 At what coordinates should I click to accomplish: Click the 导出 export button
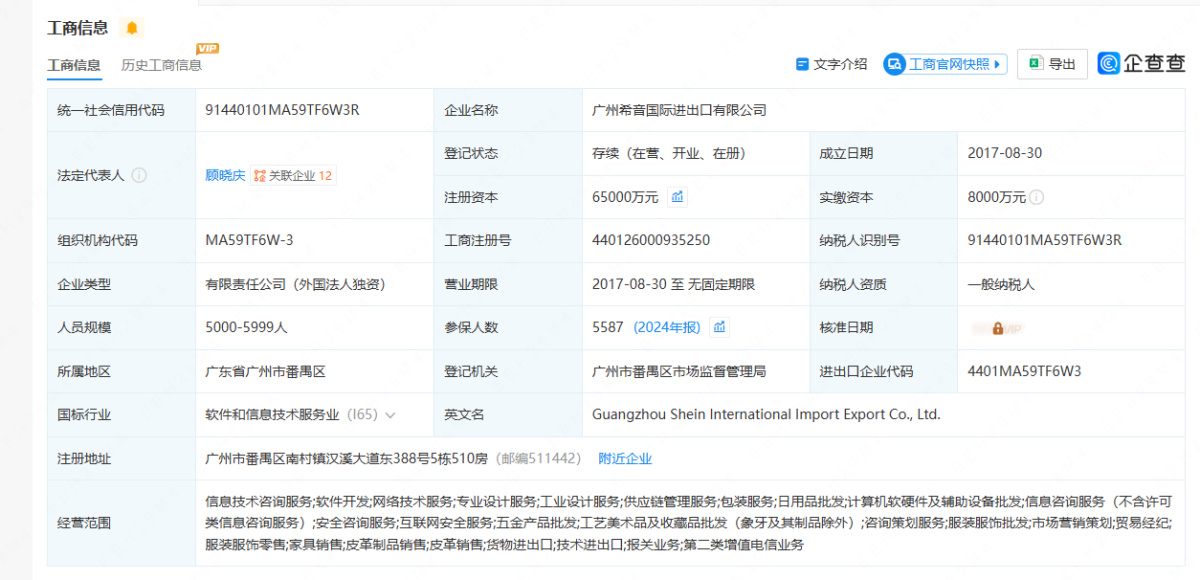(1052, 63)
